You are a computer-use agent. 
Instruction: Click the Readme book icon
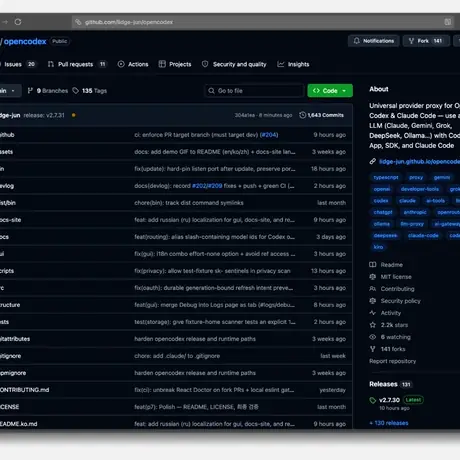coord(373,265)
